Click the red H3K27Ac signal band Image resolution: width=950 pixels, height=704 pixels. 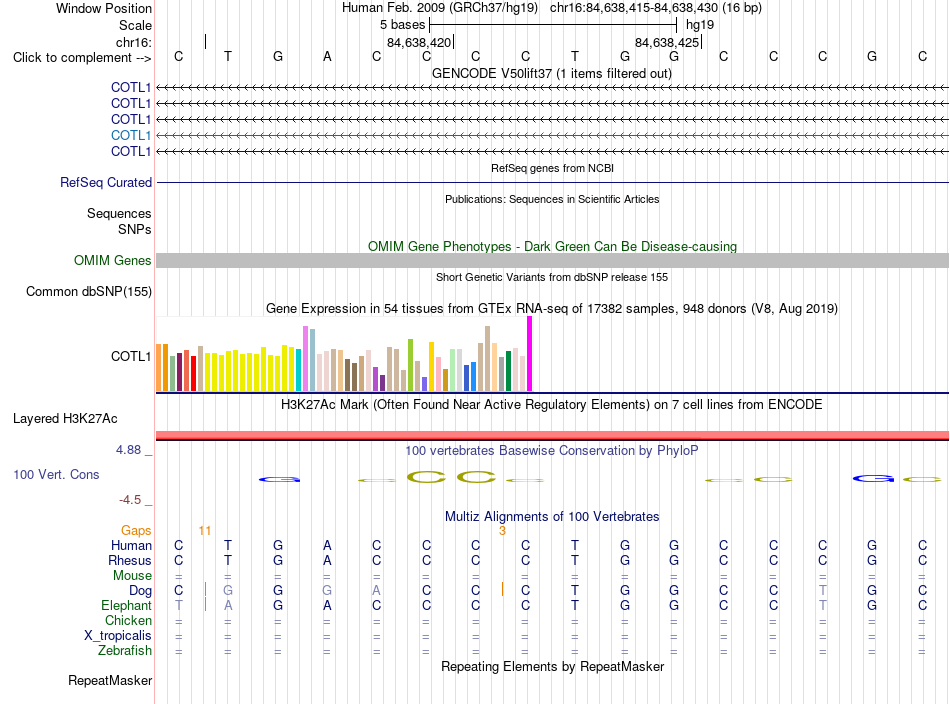coord(553,435)
